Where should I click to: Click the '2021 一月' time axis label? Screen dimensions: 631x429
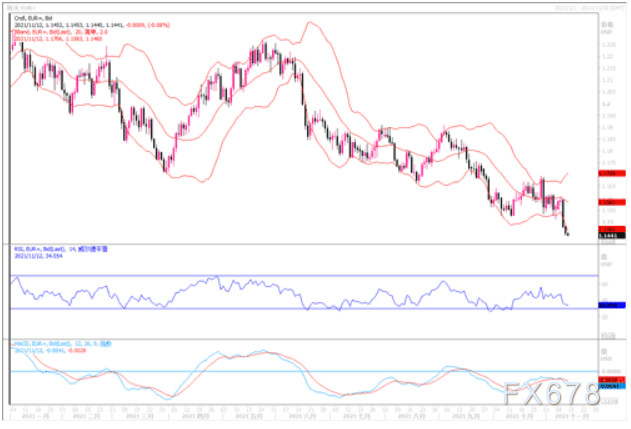pyautogui.click(x=35, y=416)
